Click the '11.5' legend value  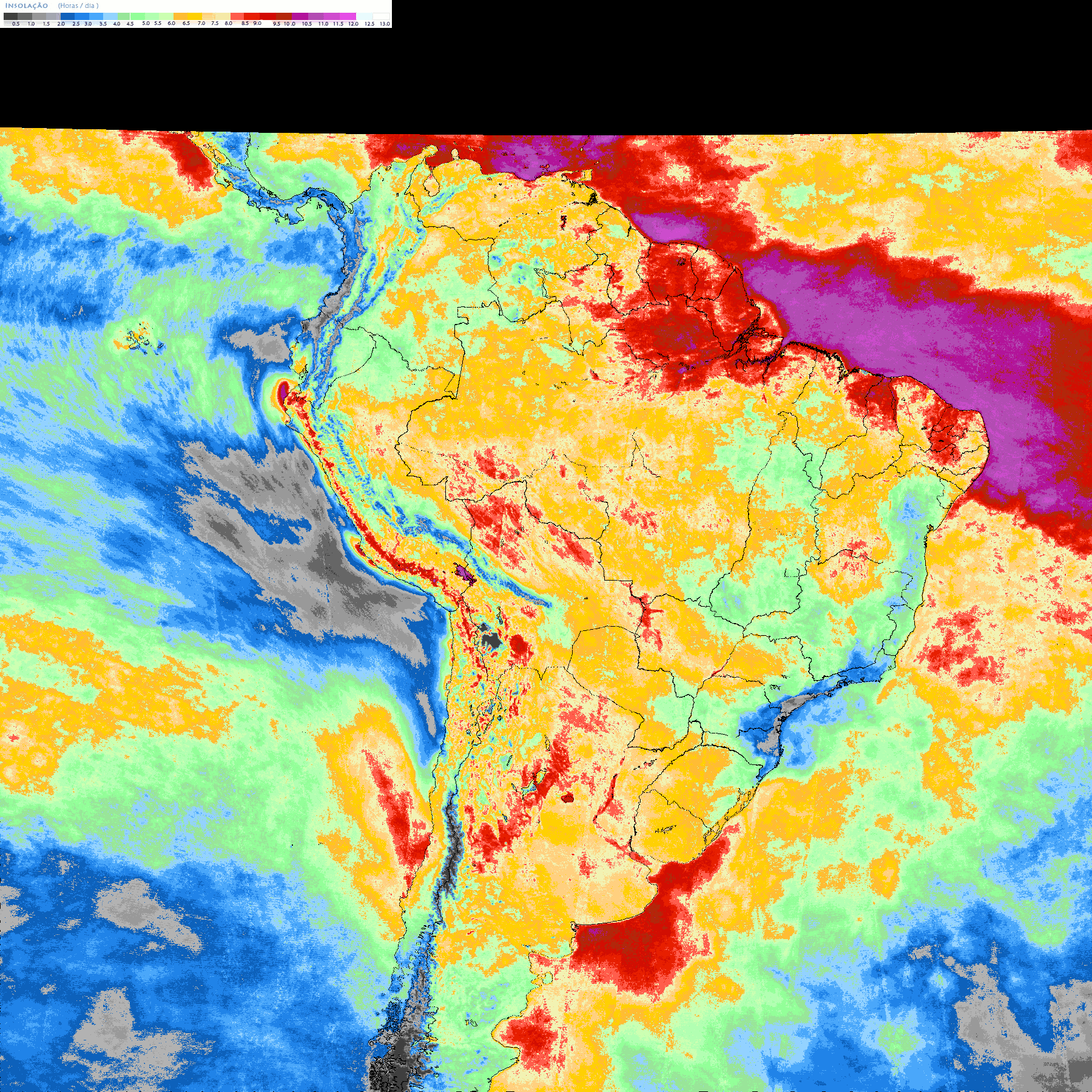click(338, 24)
